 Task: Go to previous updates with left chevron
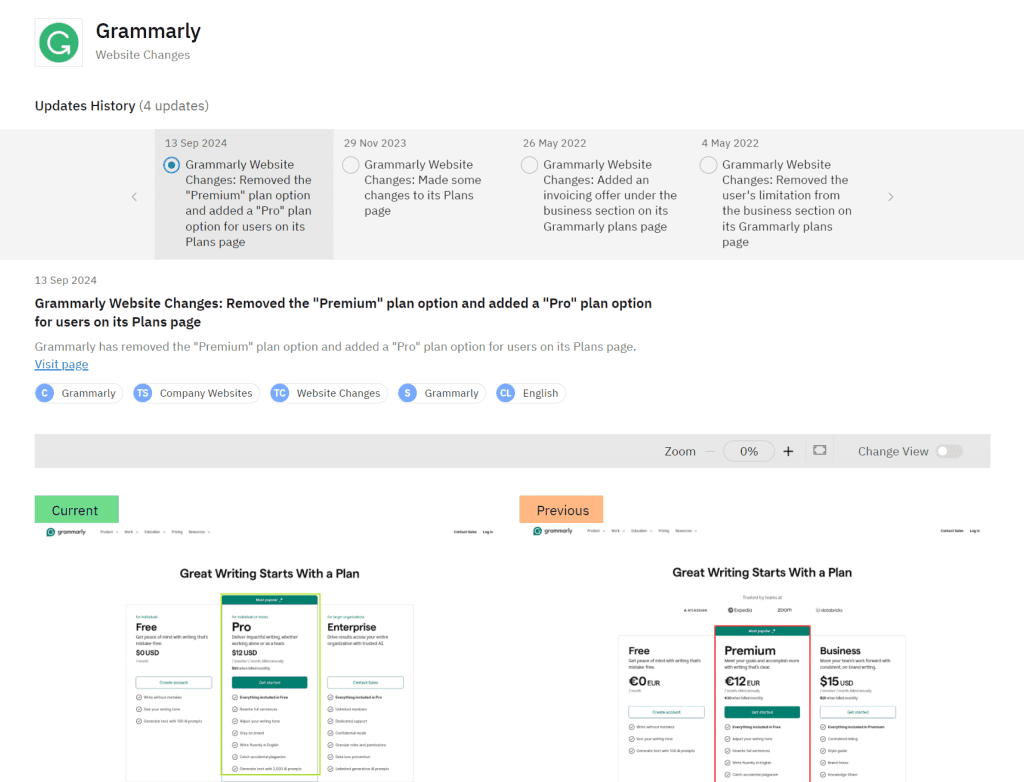pyautogui.click(x=135, y=197)
